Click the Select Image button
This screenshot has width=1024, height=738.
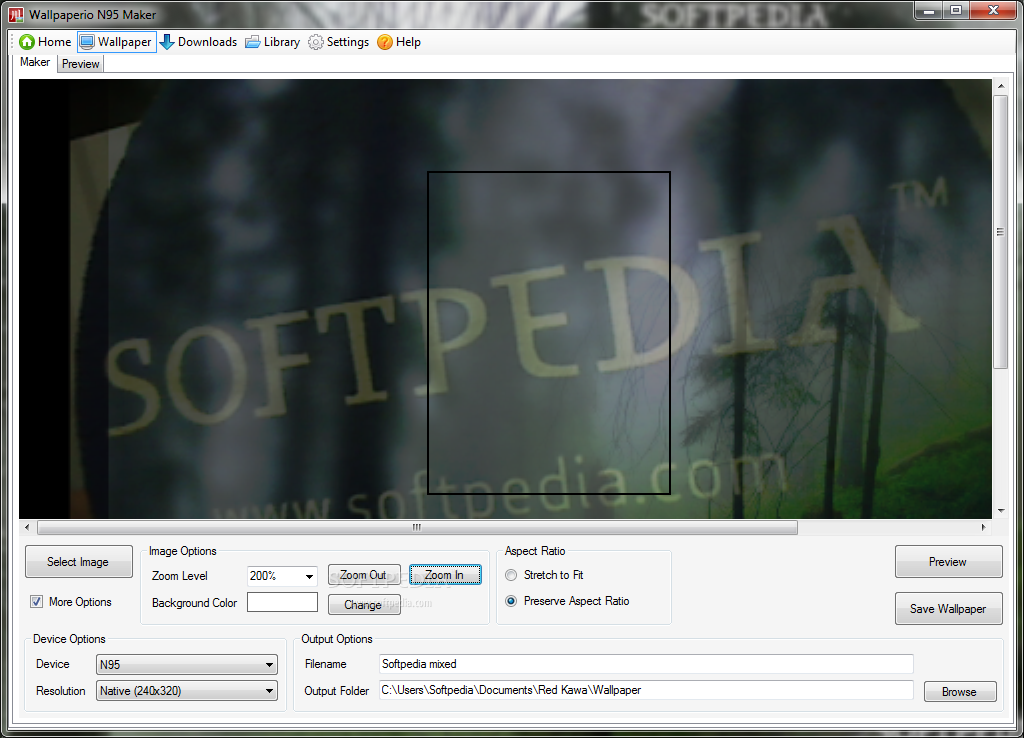point(78,562)
